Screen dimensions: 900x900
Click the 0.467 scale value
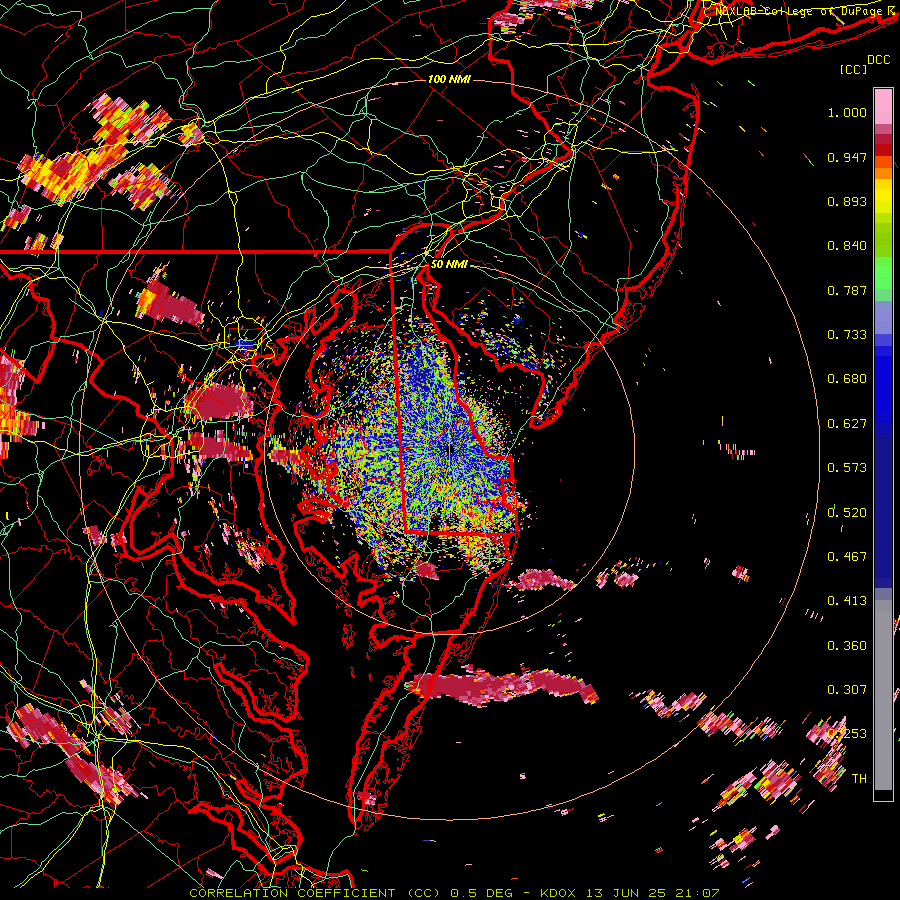[847, 557]
